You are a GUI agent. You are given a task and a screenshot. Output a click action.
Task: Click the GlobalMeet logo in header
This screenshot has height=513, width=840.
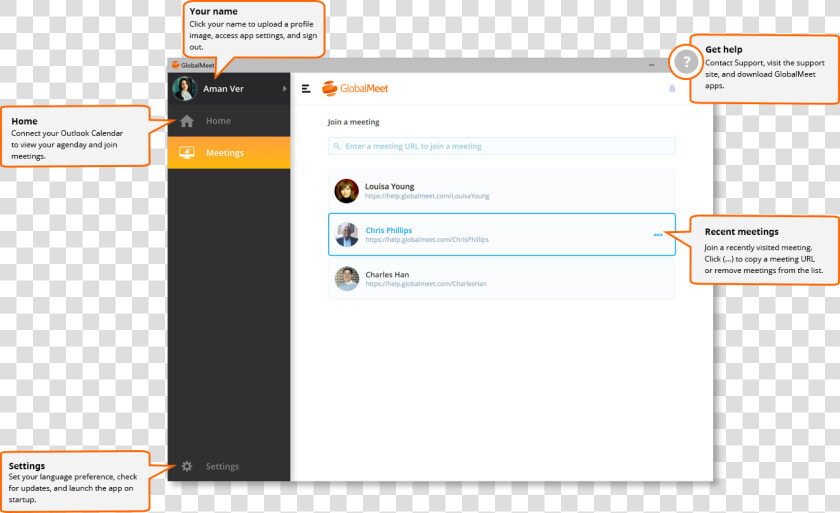tap(355, 88)
